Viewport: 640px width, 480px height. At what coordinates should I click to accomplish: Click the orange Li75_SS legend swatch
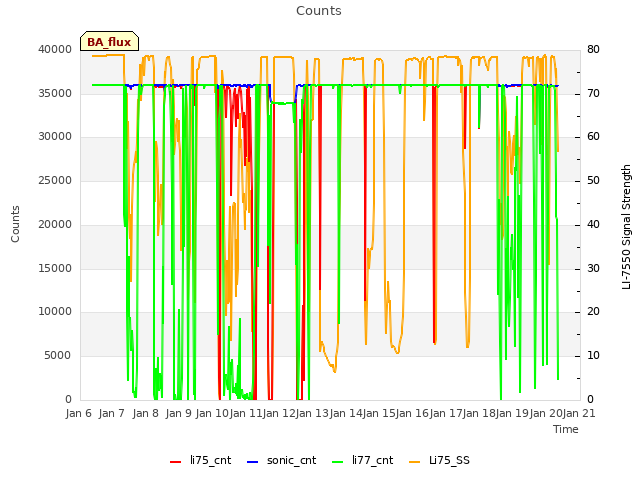coord(414,462)
